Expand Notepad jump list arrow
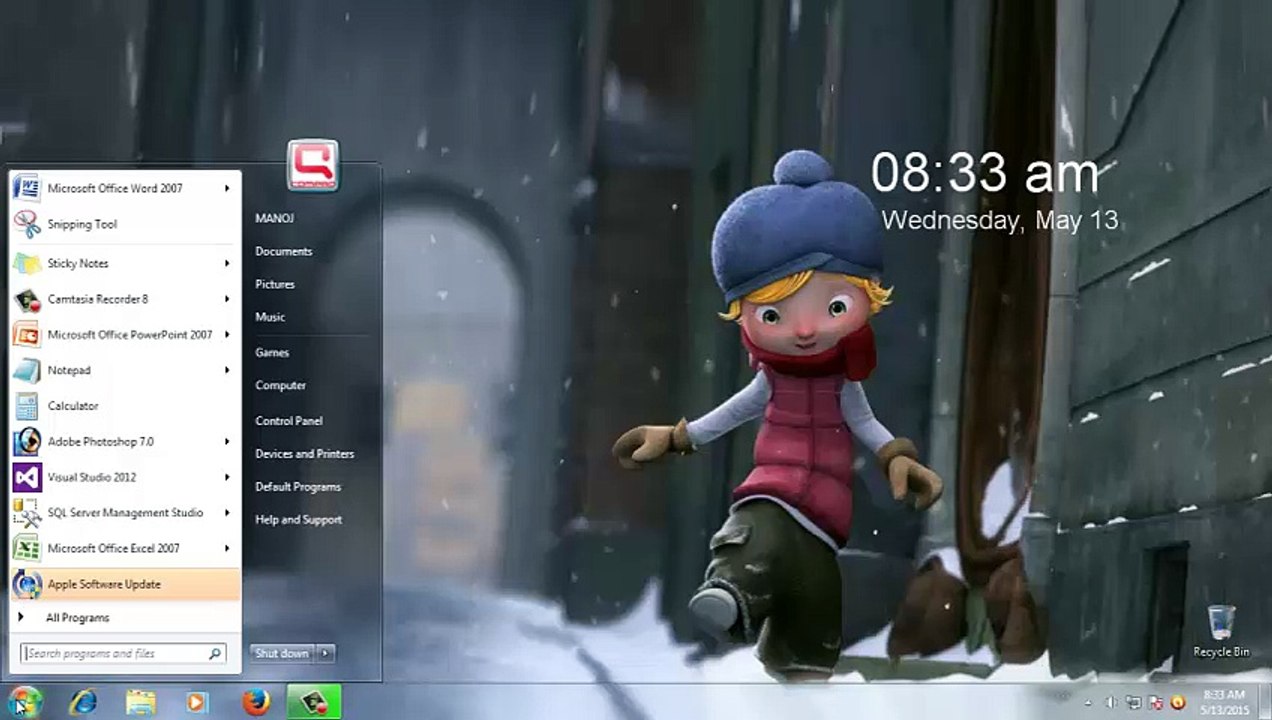This screenshot has width=1272, height=720. 227,370
